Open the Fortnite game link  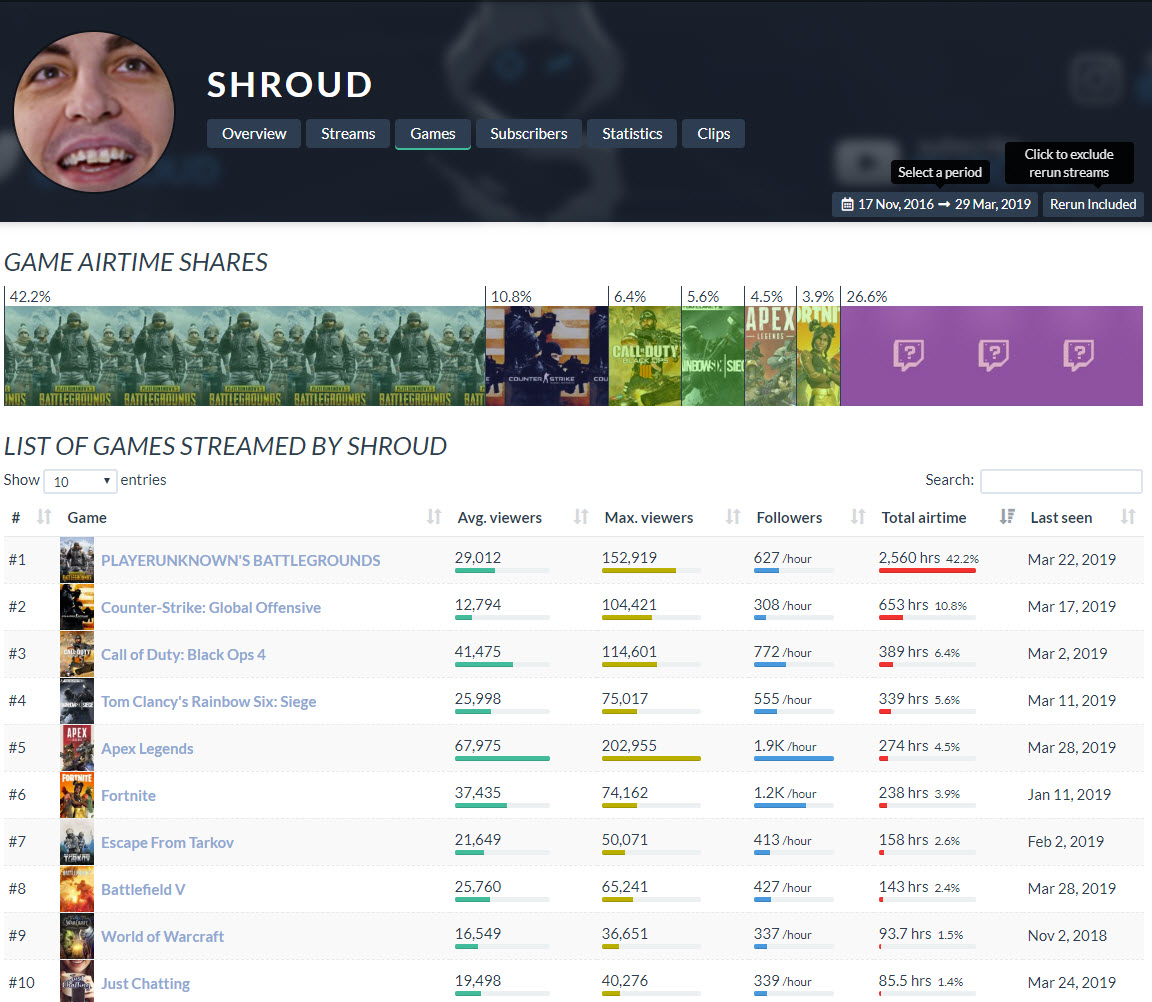point(128,796)
